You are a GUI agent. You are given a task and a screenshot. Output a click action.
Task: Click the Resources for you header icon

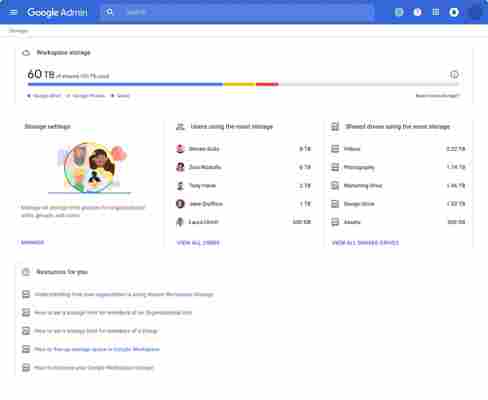point(26,272)
